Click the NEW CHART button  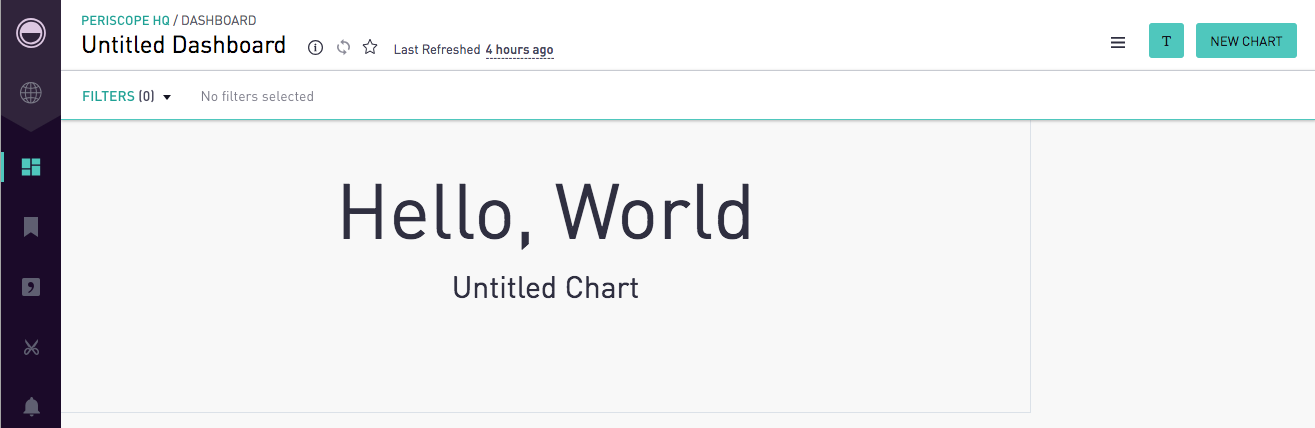click(x=1246, y=41)
